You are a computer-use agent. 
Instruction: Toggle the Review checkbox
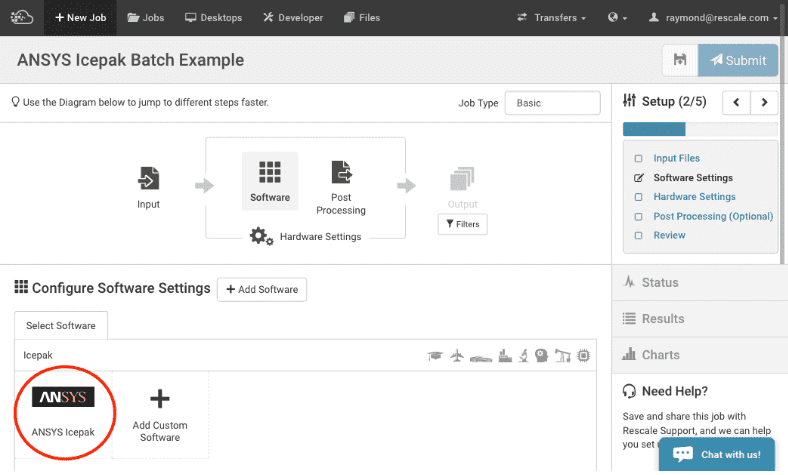(638, 235)
